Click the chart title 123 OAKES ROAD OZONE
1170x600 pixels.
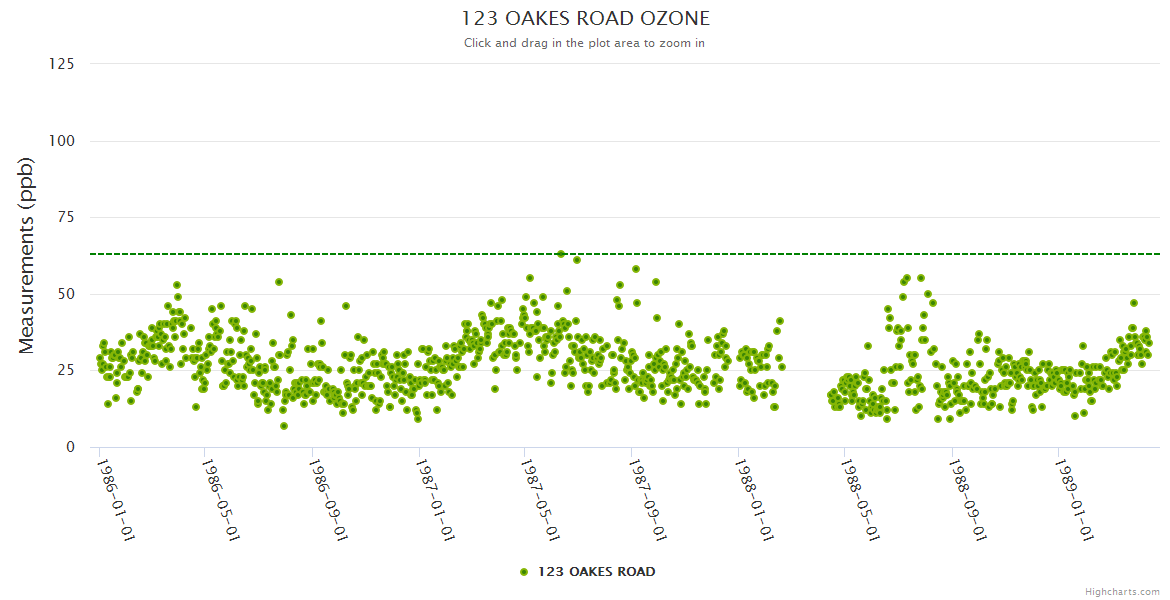(585, 18)
